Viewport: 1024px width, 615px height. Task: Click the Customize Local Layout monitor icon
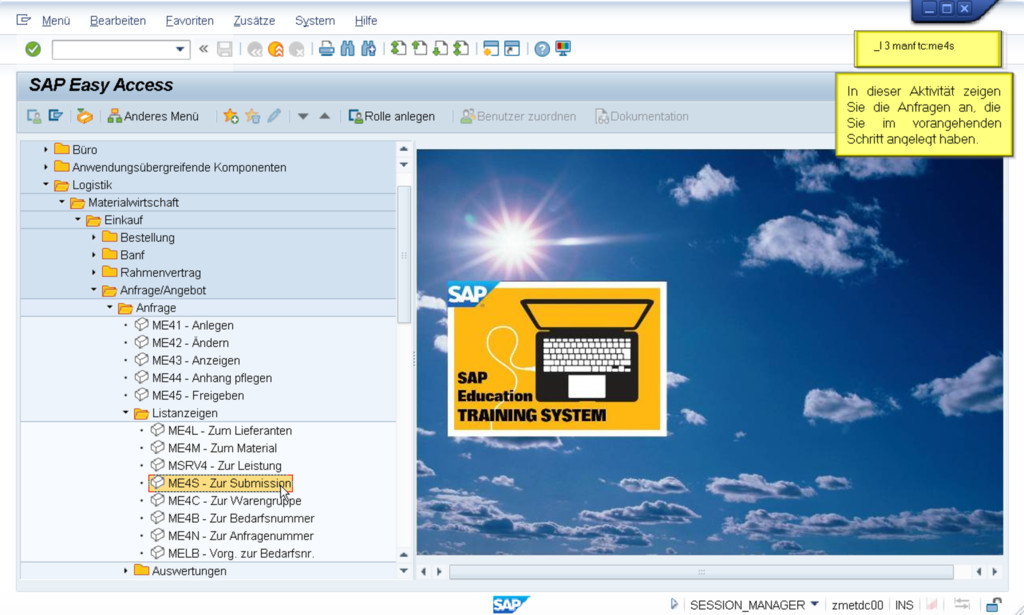[x=563, y=49]
